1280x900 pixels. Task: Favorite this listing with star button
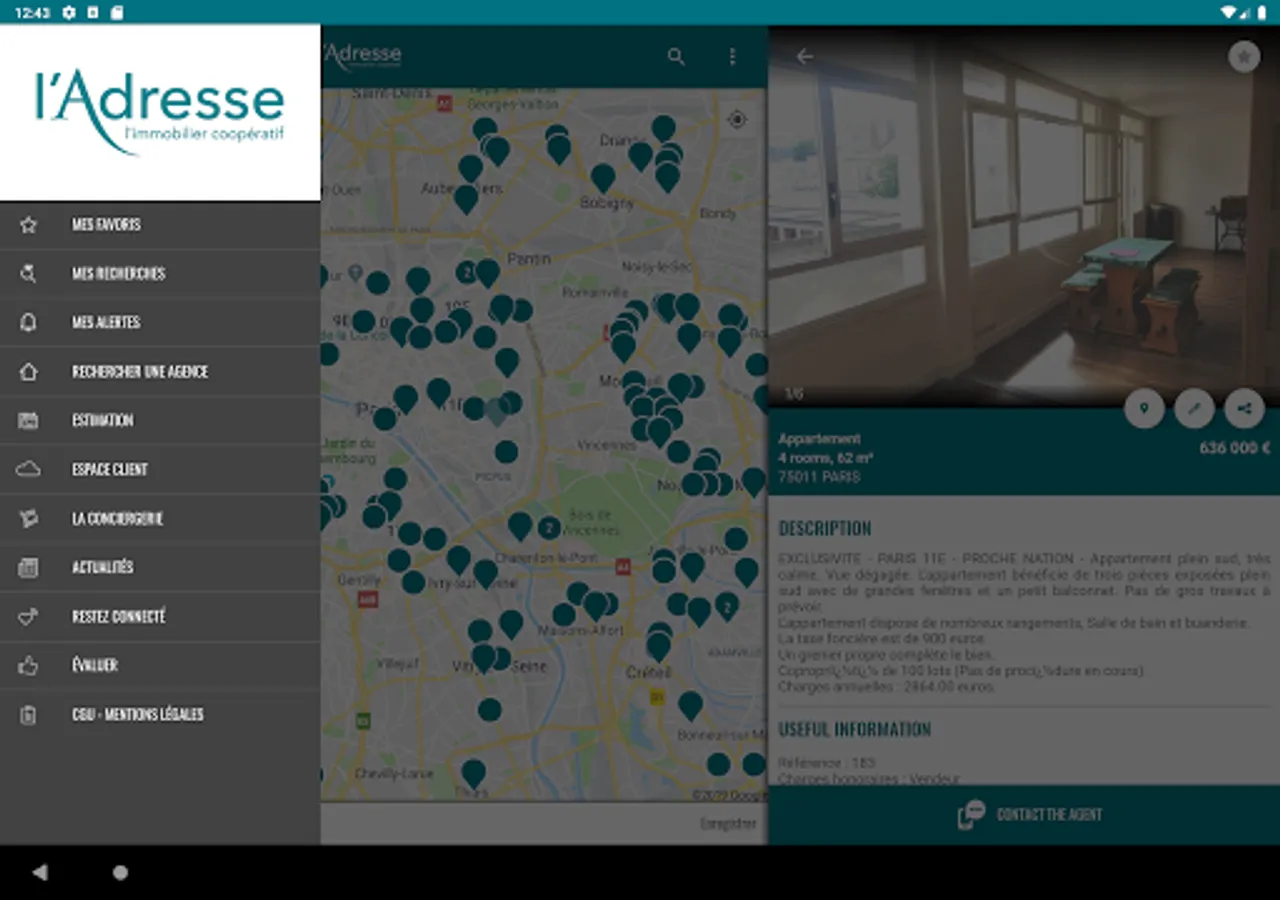1244,56
